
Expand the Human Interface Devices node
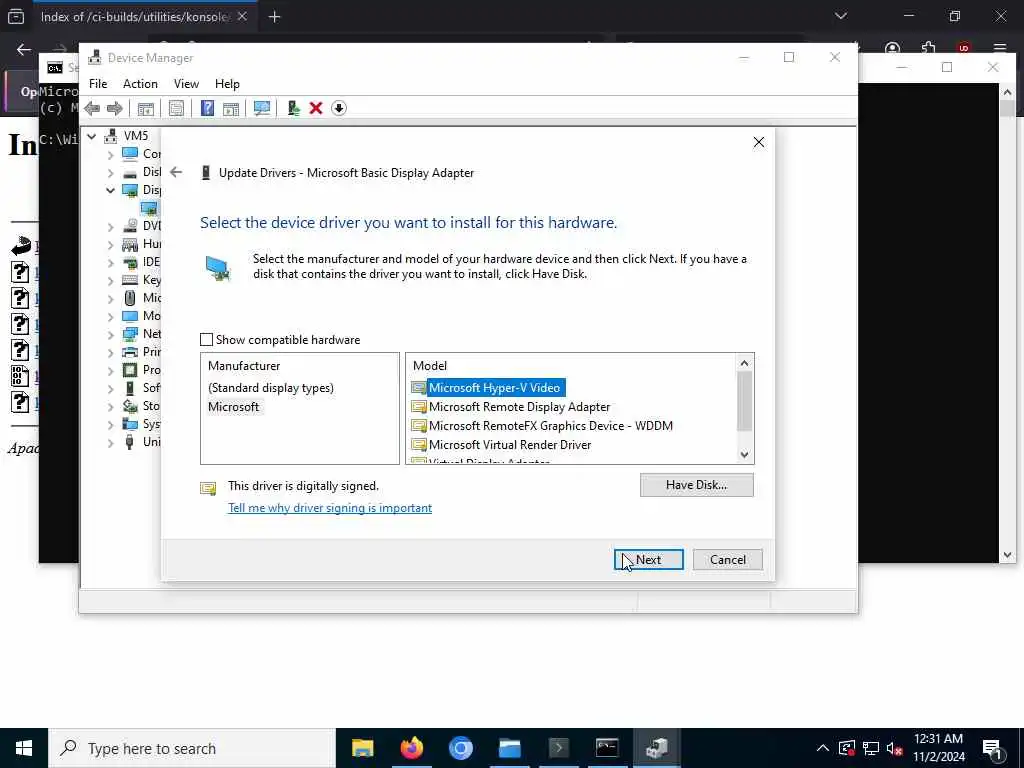110,244
